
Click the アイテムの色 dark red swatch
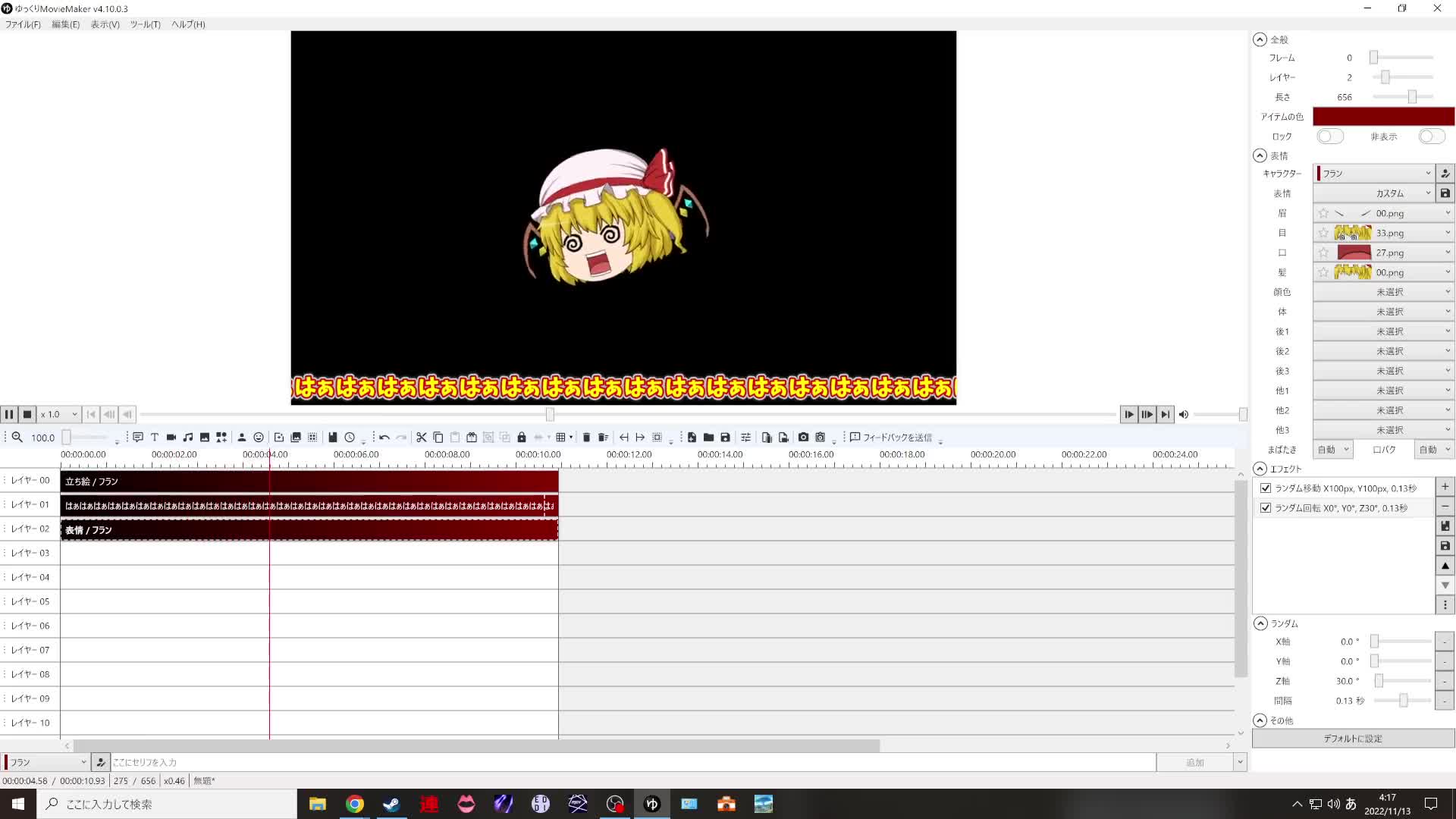point(1383,116)
